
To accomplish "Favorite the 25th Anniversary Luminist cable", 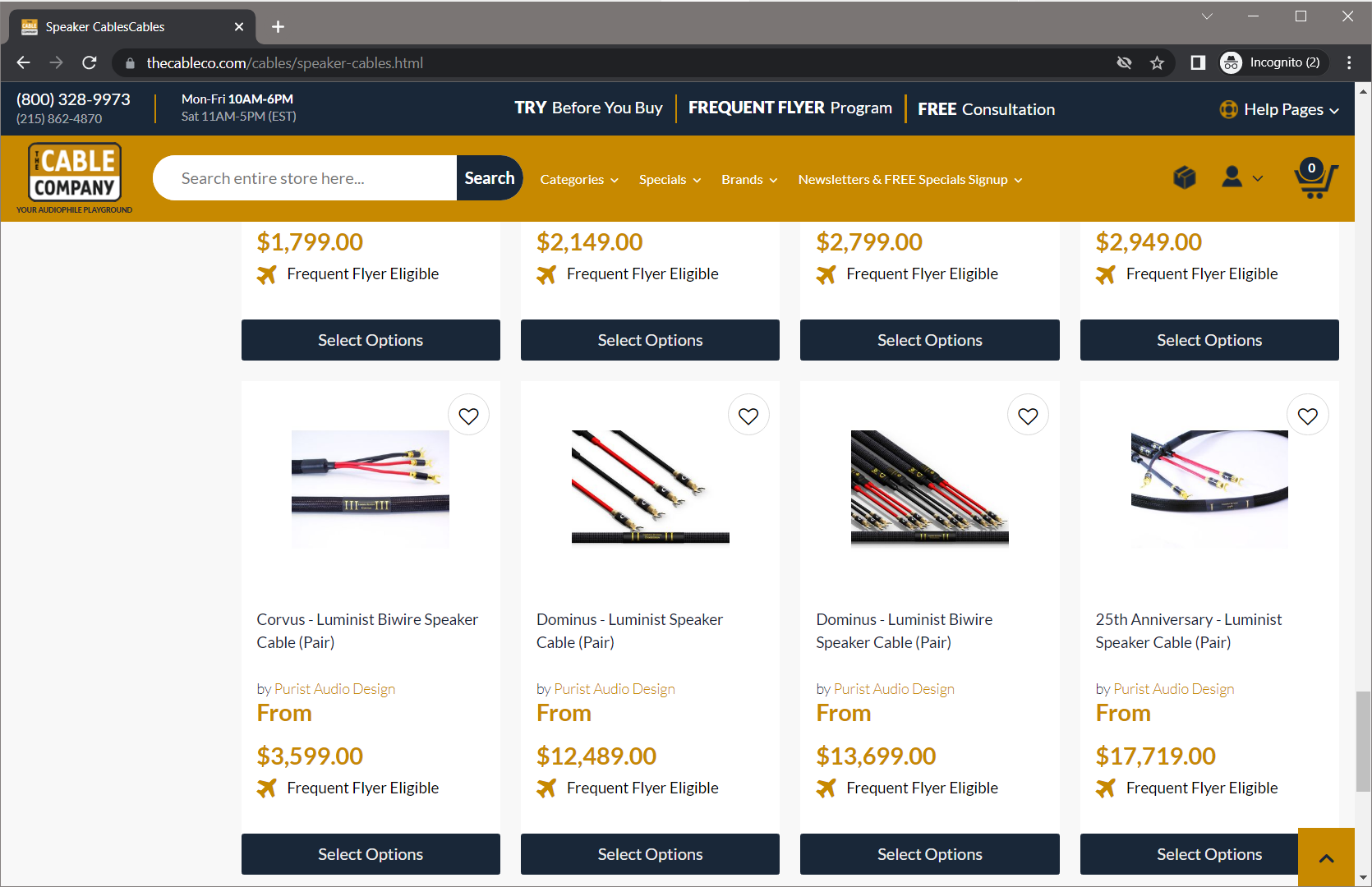I will click(x=1307, y=416).
